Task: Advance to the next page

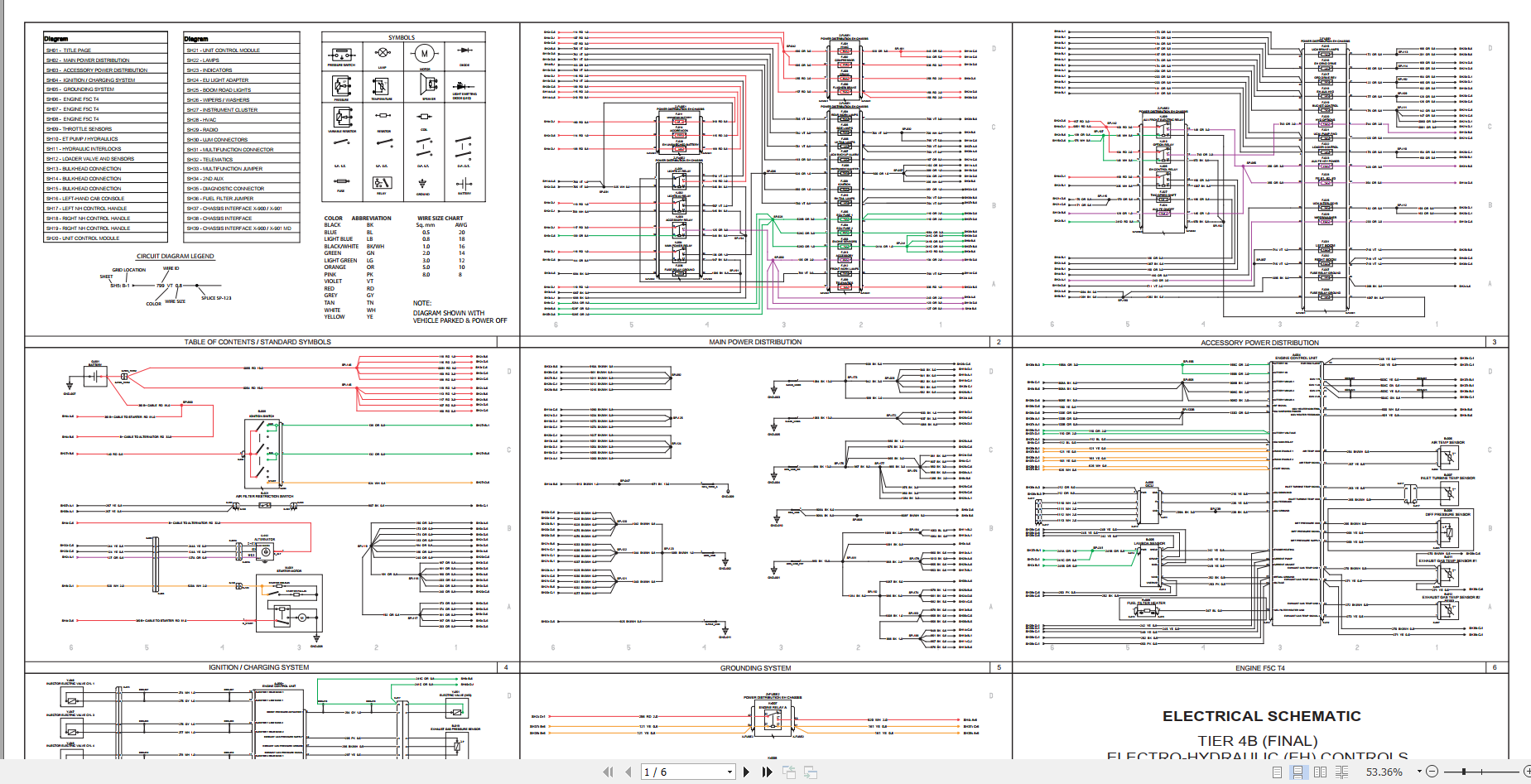Action: (746, 772)
